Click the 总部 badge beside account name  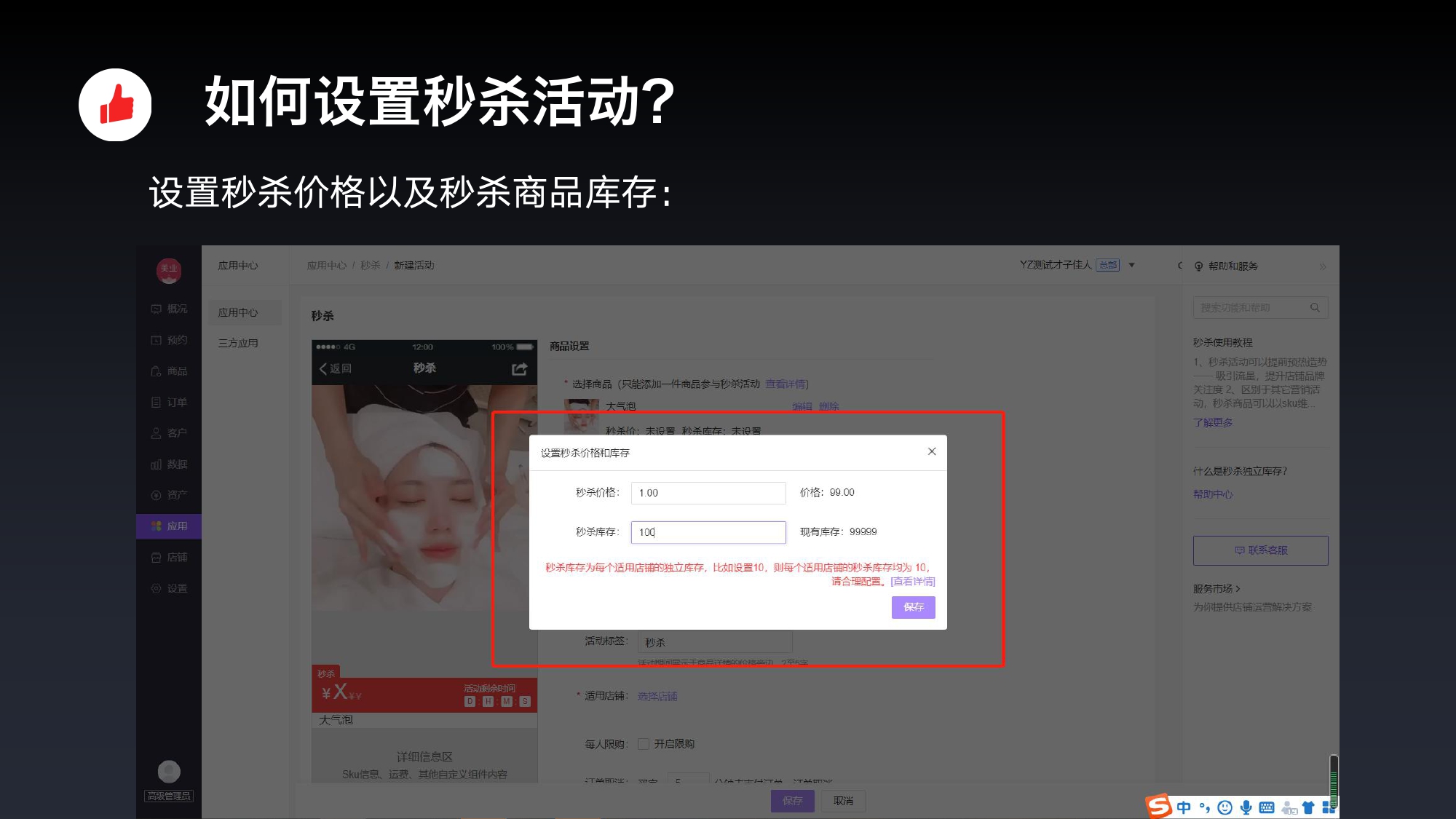click(1108, 265)
